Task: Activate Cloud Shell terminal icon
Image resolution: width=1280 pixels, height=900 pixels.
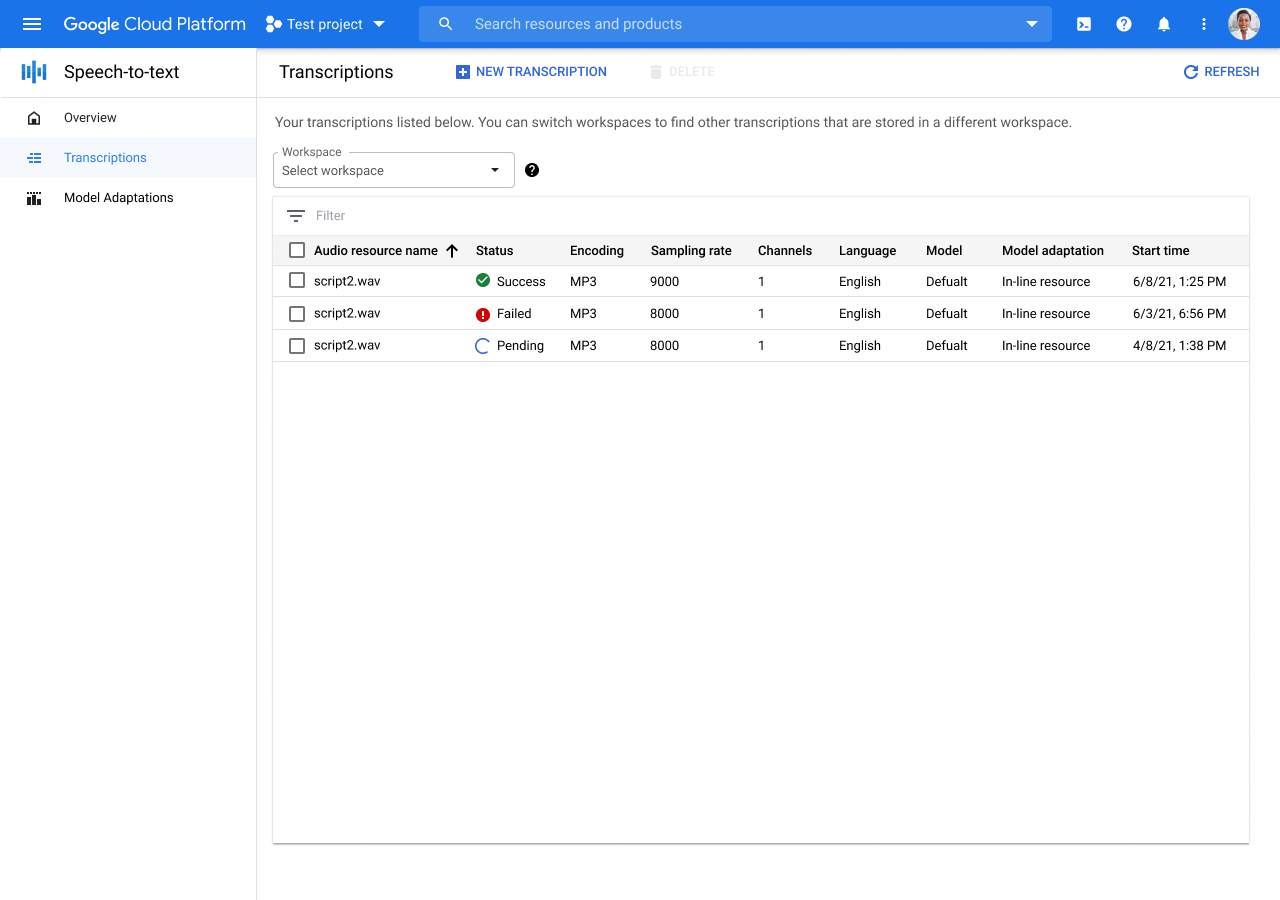Action: (x=1084, y=24)
